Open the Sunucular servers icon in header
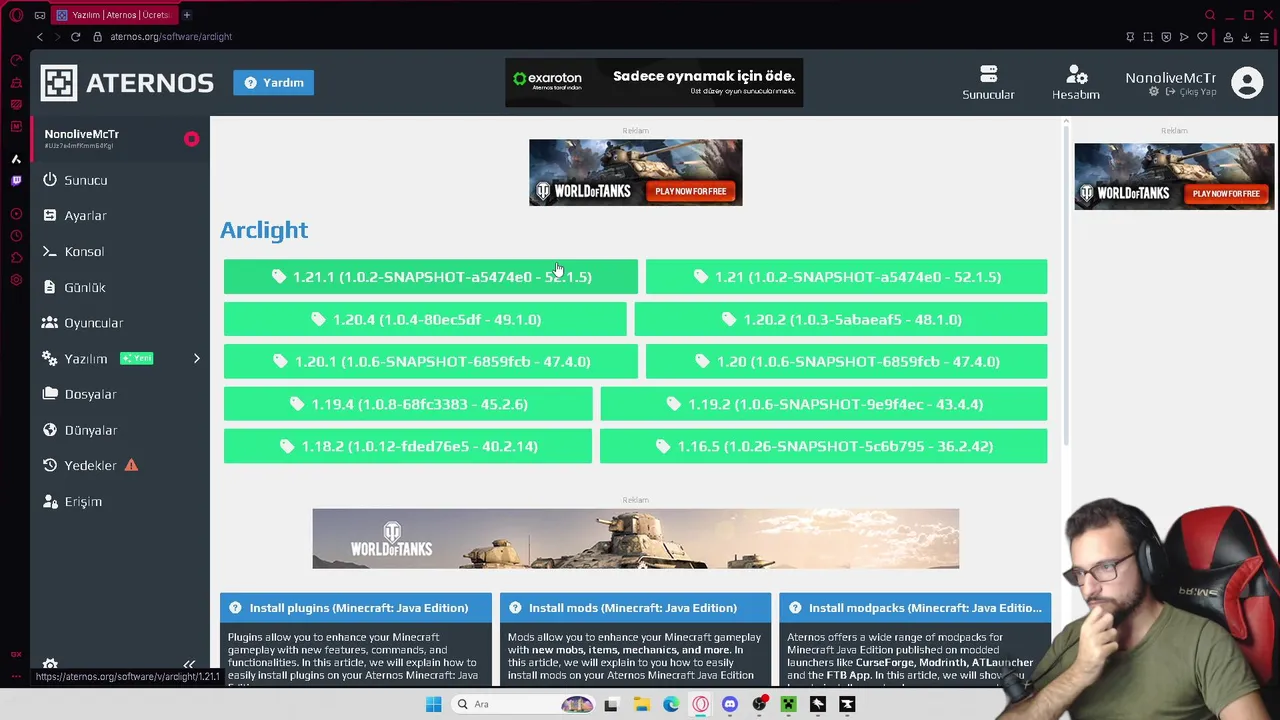Image resolution: width=1280 pixels, height=720 pixels. [x=988, y=74]
